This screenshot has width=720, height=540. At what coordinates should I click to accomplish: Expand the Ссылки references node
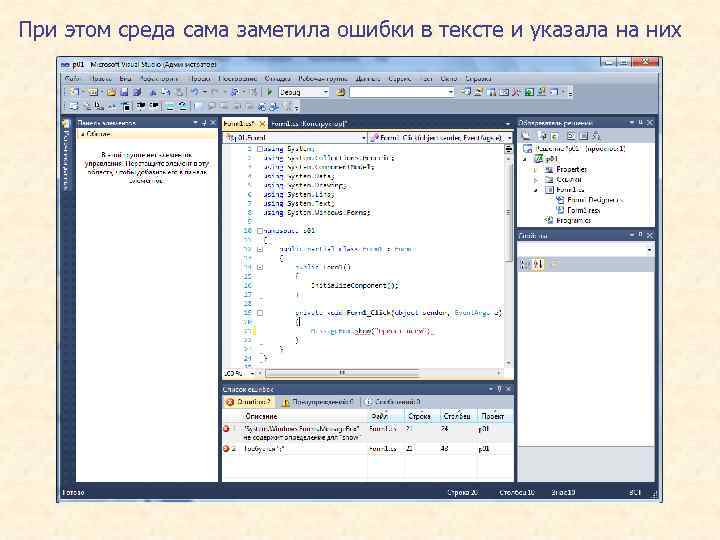[x=535, y=180]
